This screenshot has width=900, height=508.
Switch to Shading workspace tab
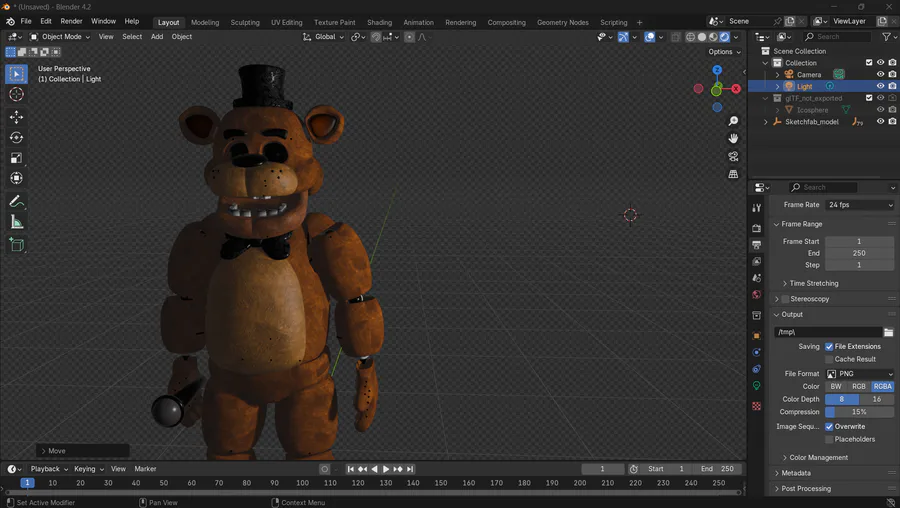coord(379,22)
